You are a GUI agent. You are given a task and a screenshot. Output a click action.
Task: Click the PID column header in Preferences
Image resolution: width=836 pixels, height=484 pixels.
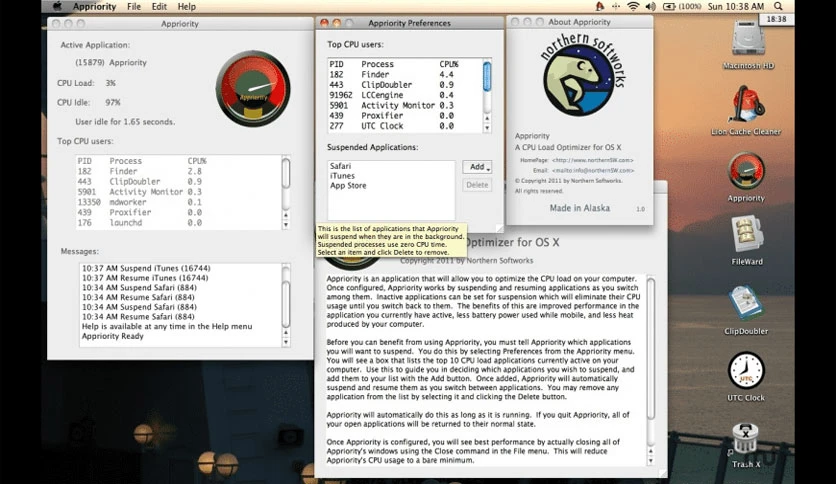[336, 64]
